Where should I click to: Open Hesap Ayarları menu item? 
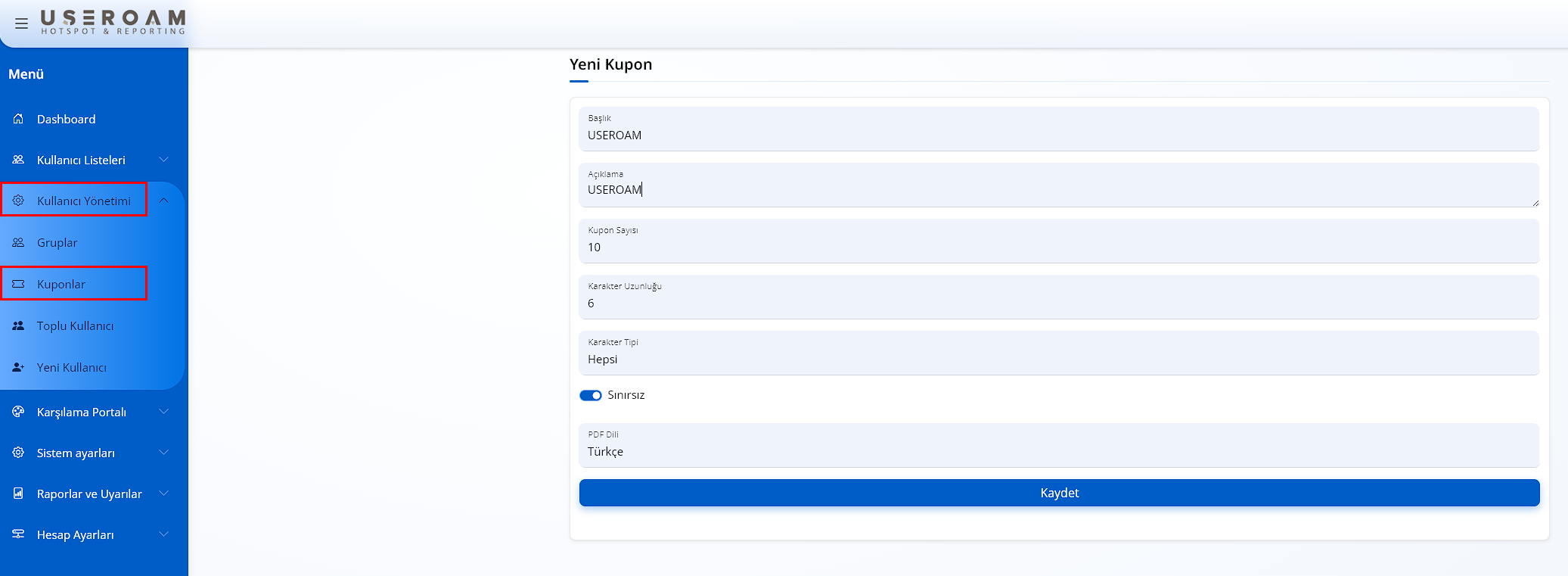[x=76, y=534]
